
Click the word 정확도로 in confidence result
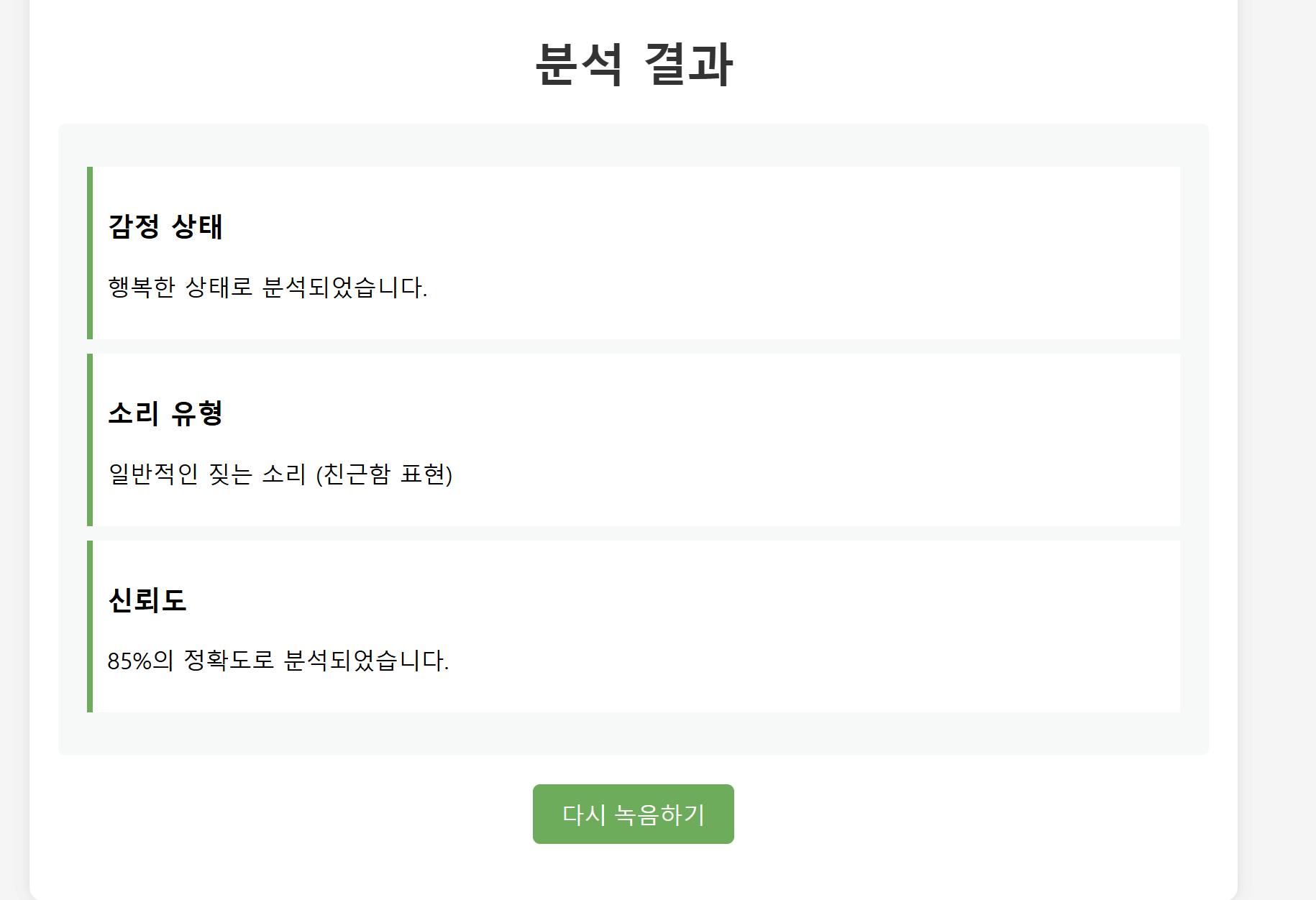pyautogui.click(x=229, y=661)
